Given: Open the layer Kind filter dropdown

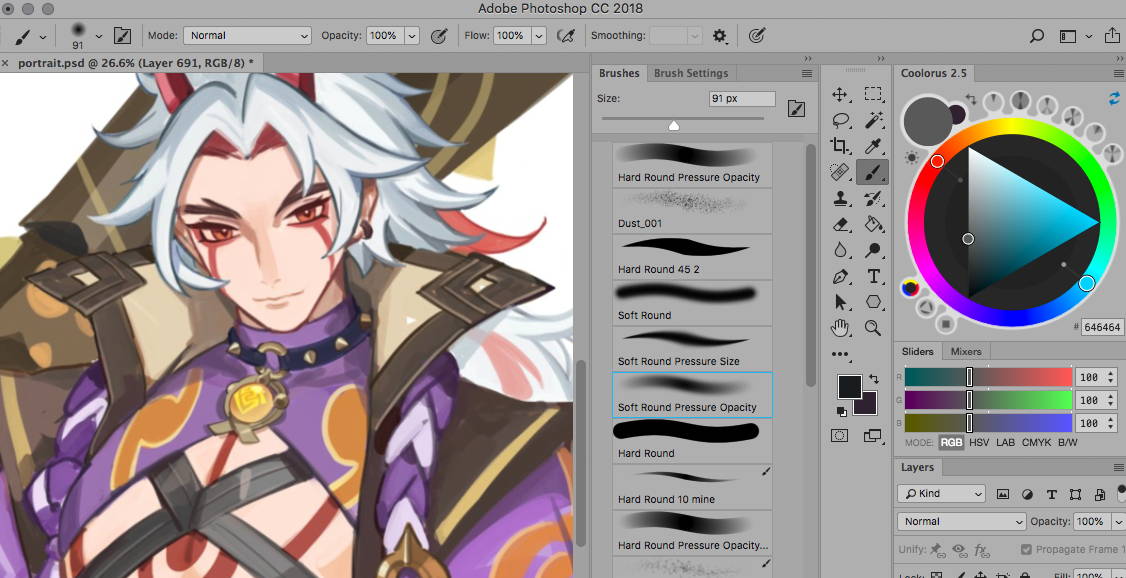Looking at the screenshot, I should point(941,494).
